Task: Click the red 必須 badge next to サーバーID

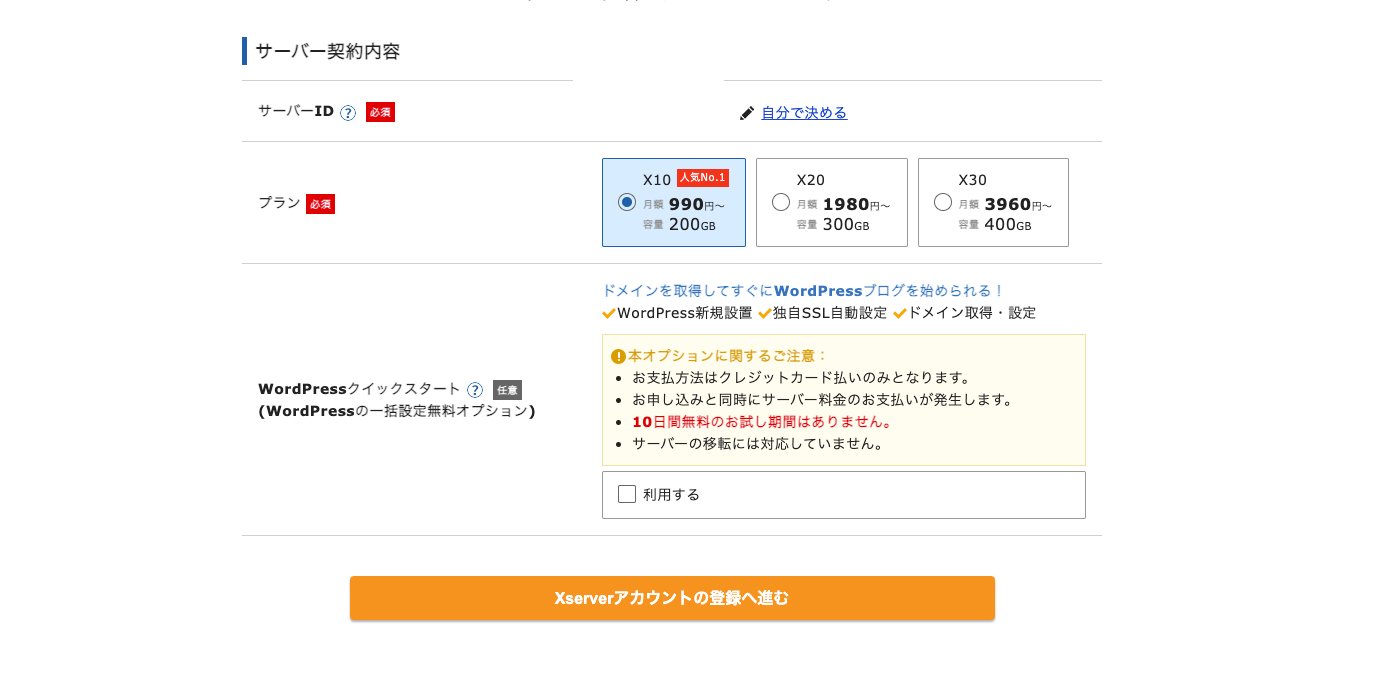Action: coord(380,112)
